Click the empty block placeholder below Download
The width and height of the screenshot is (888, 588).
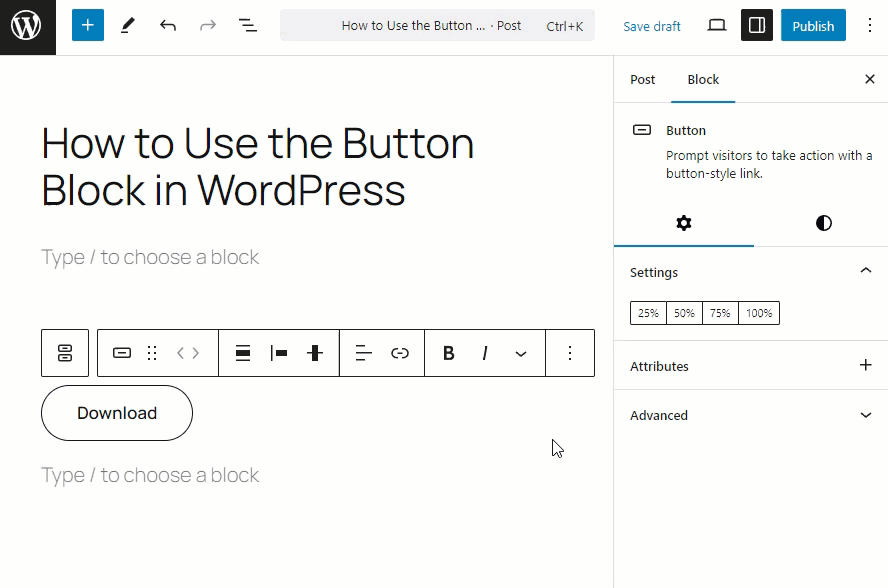pyautogui.click(x=150, y=475)
